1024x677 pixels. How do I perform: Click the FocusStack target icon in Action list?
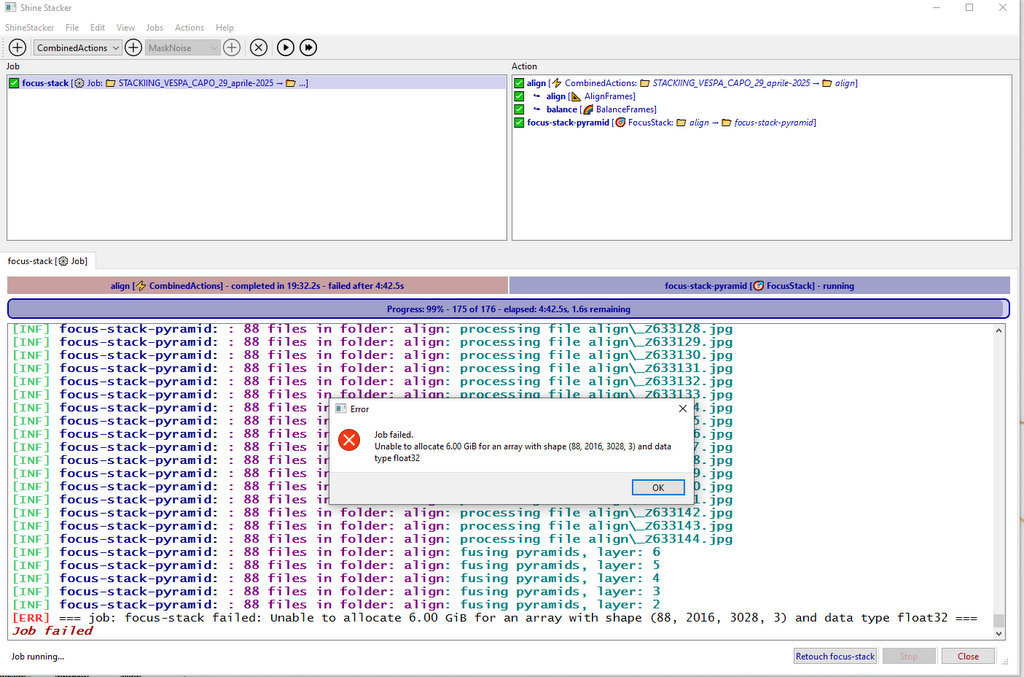pyautogui.click(x=620, y=123)
